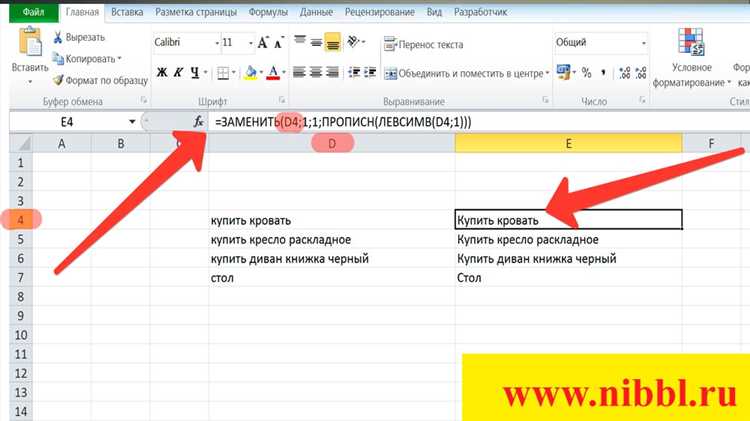Increase decimal places
This screenshot has height=421, width=750.
[625, 73]
